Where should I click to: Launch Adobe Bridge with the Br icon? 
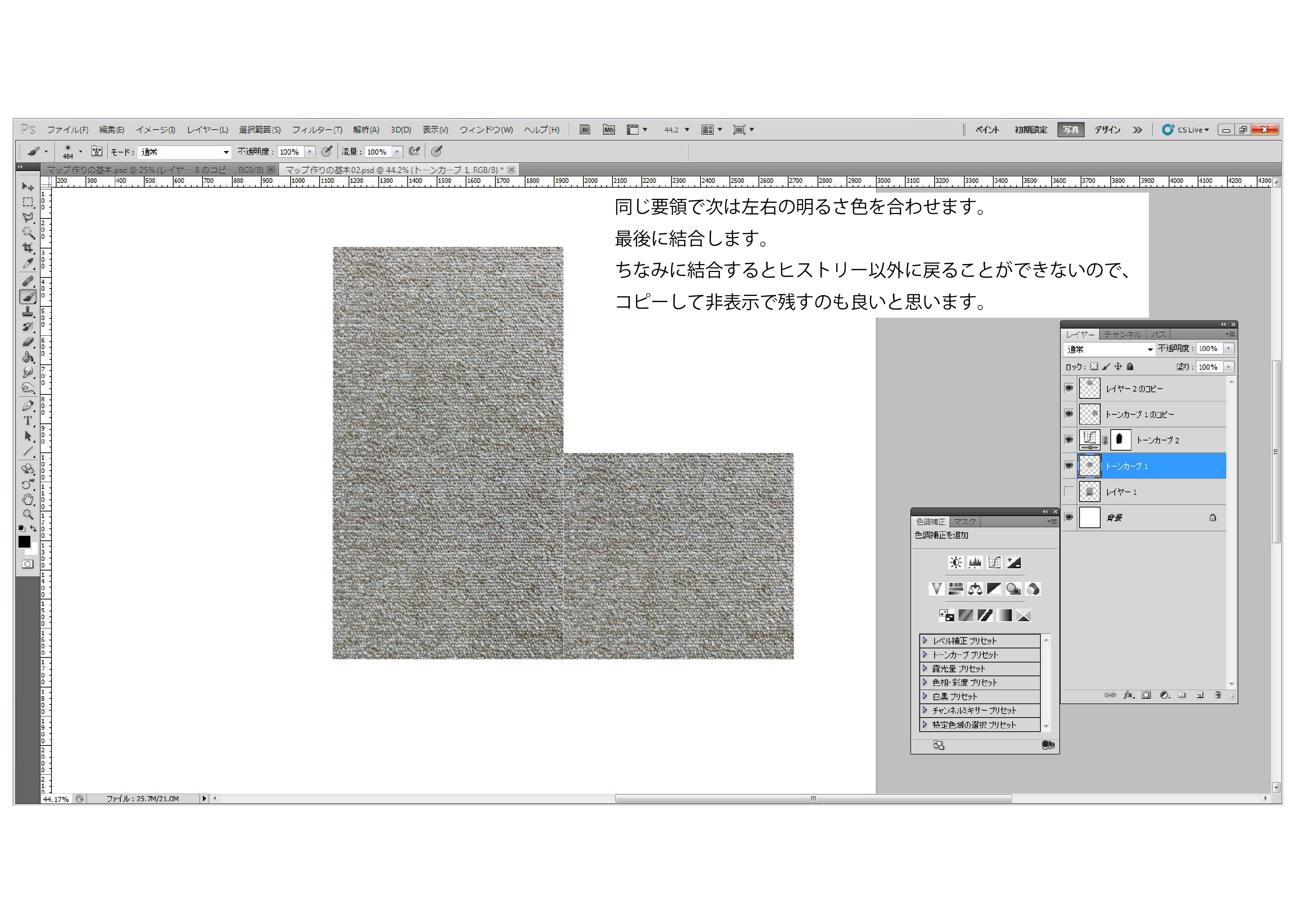coord(585,130)
